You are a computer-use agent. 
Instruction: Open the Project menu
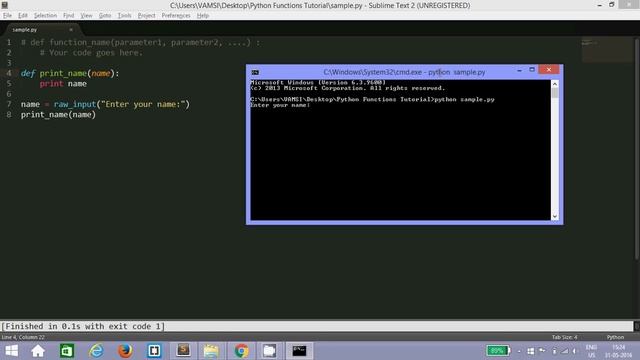coord(147,16)
